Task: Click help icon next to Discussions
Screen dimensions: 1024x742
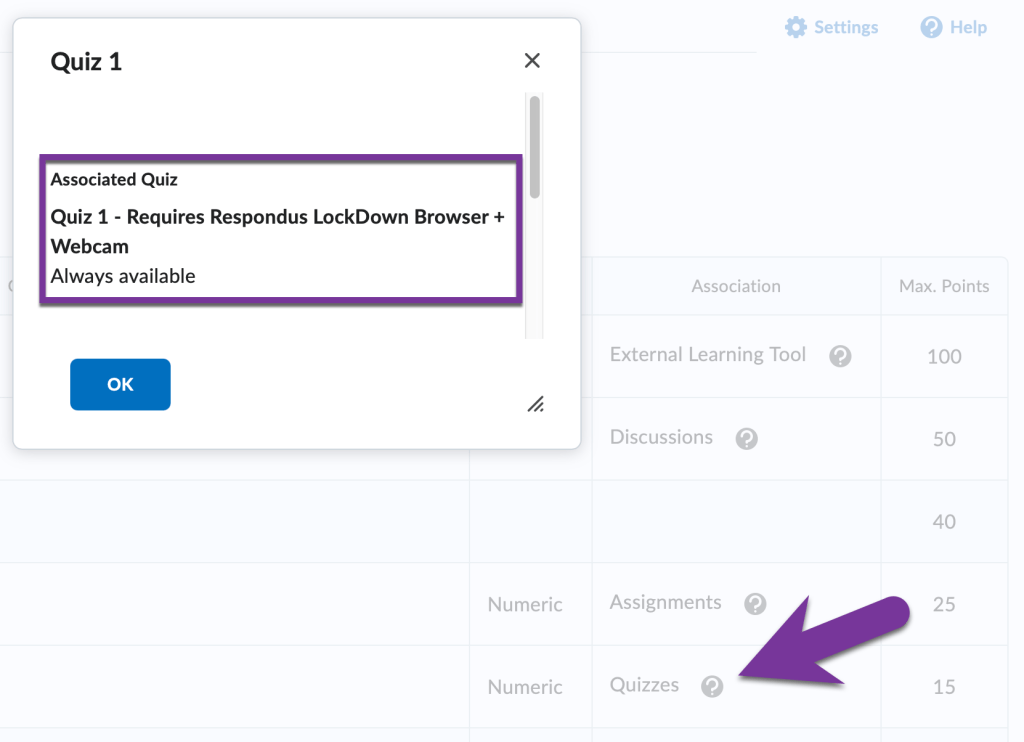Action: [x=746, y=439]
